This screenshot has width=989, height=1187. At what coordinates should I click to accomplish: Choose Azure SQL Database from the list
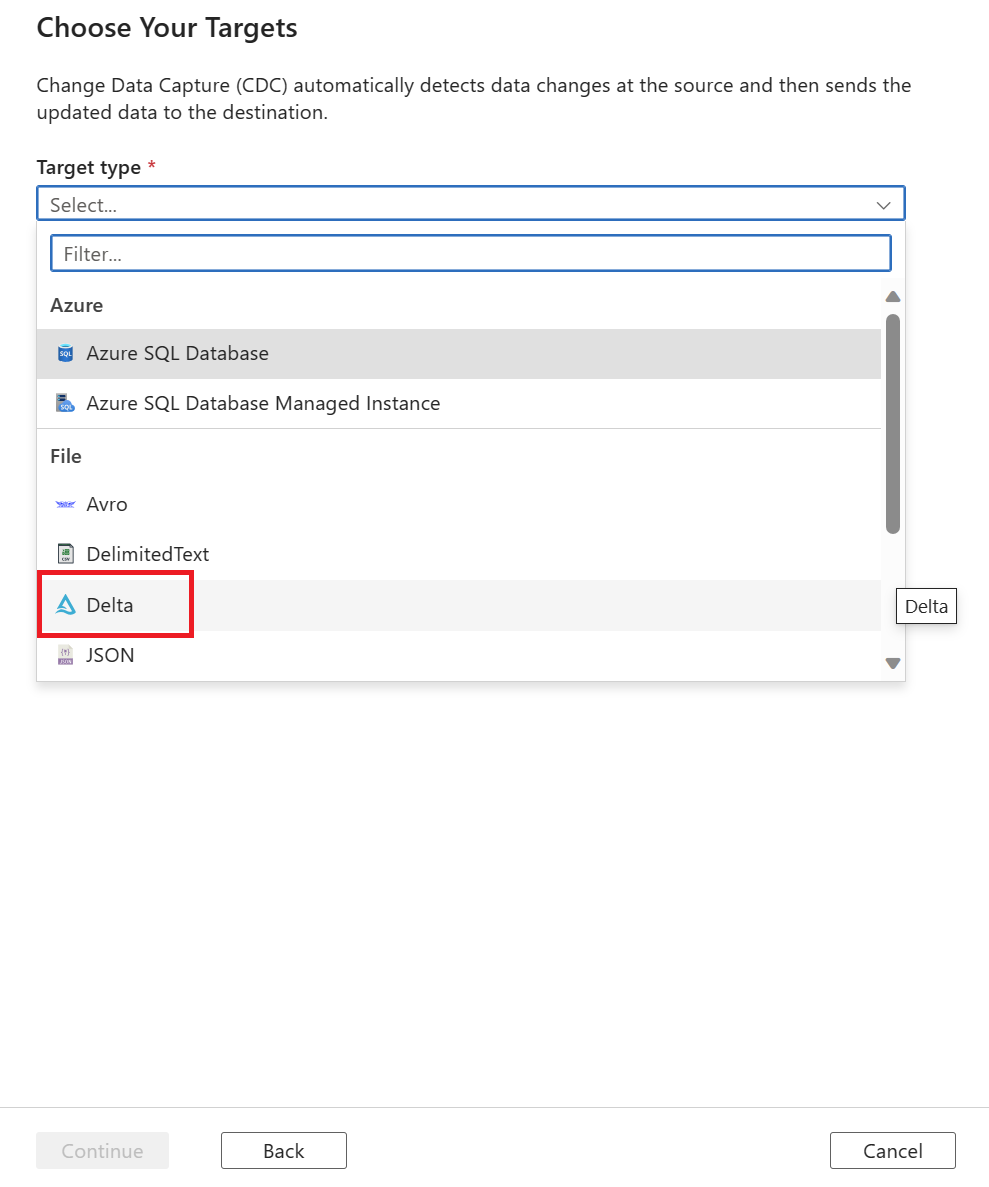(177, 353)
